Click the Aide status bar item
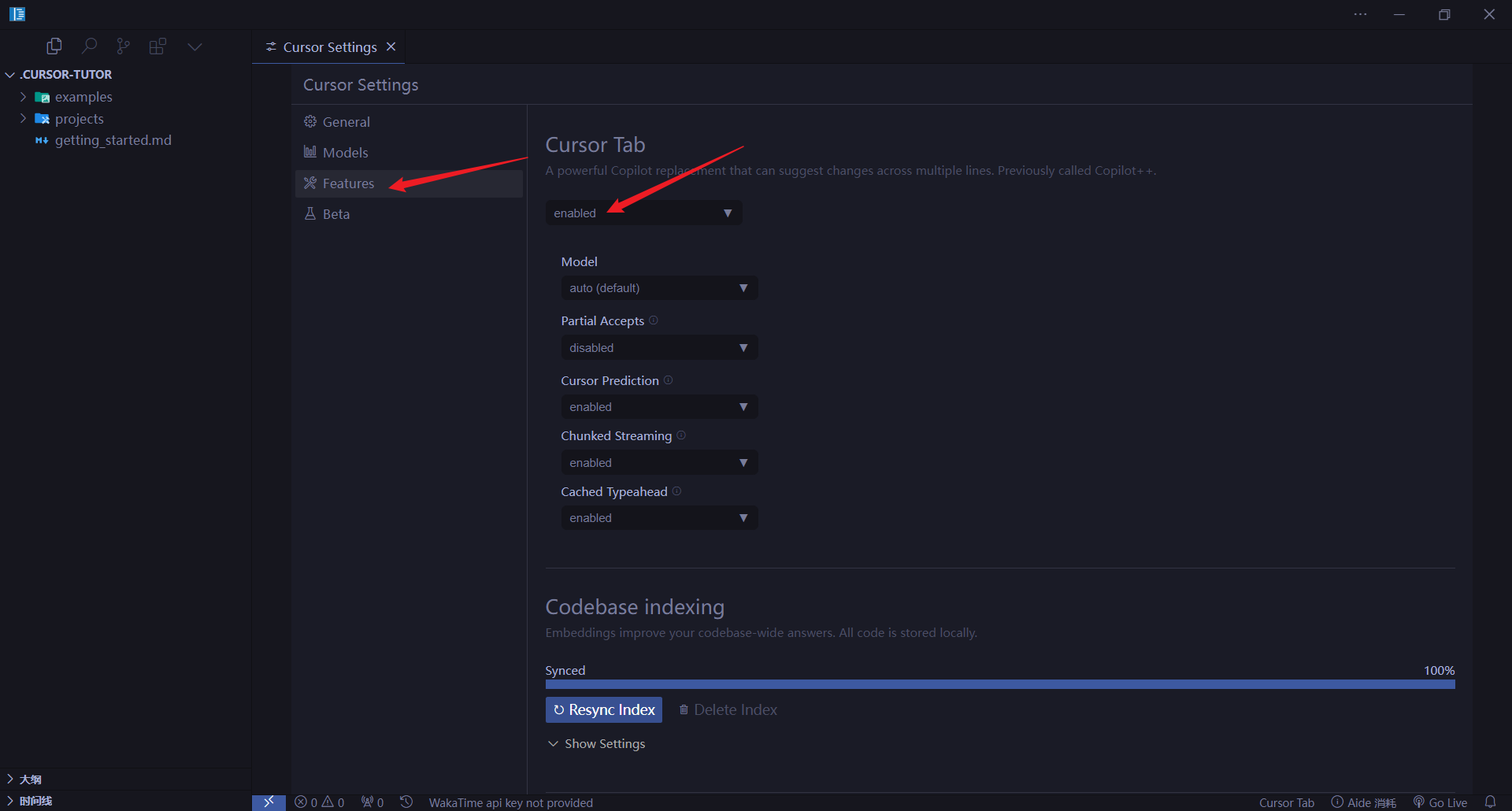This screenshot has height=811, width=1512. point(1363,802)
